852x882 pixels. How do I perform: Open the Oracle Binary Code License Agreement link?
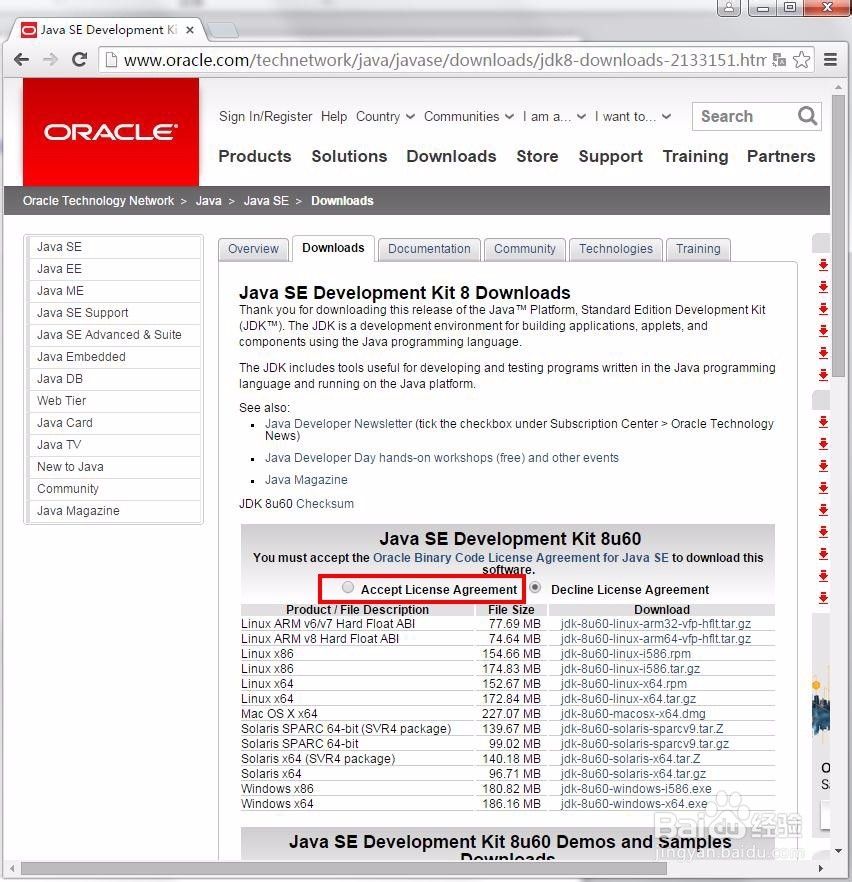pyautogui.click(x=521, y=557)
